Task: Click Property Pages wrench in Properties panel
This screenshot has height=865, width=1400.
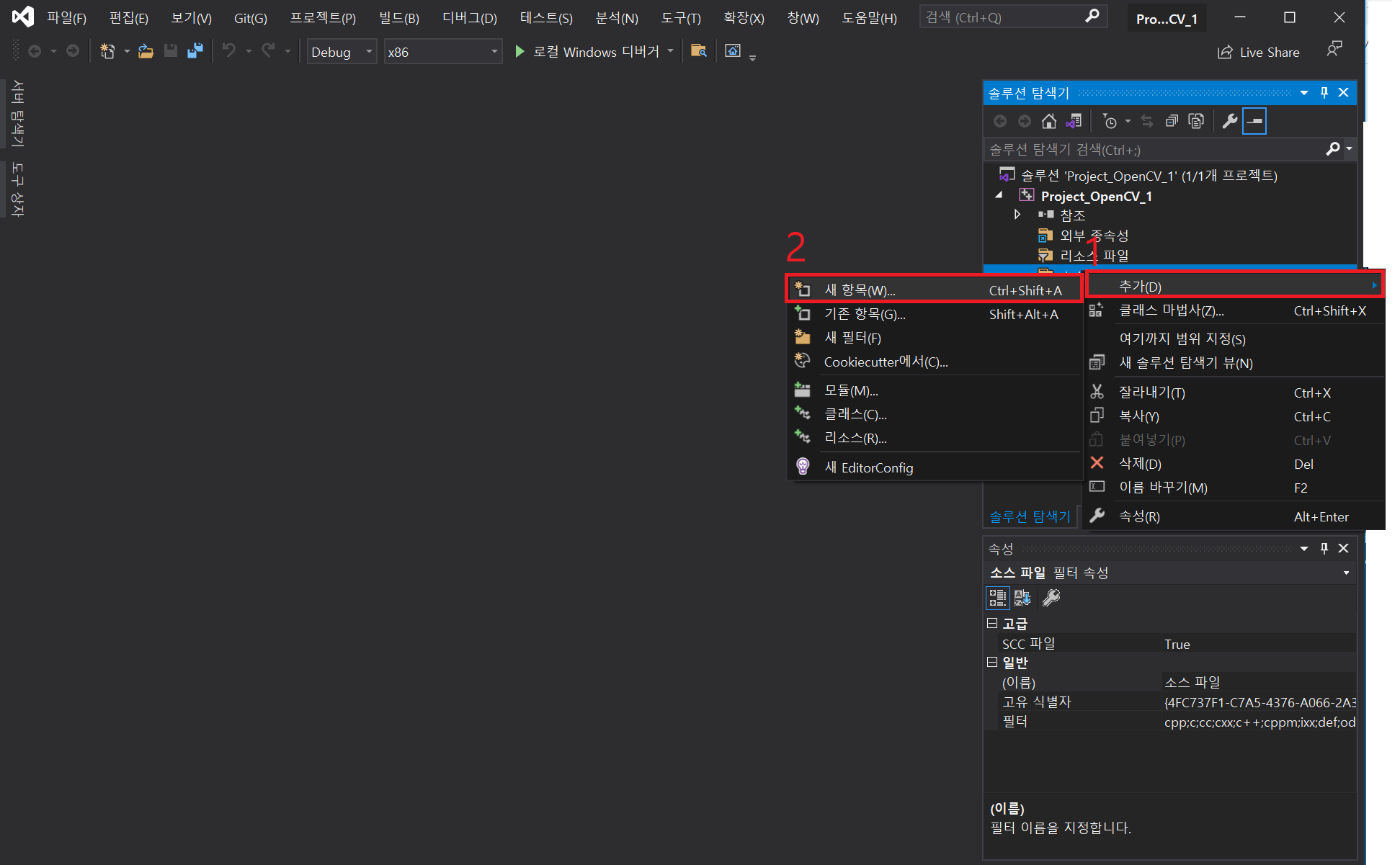Action: point(1051,598)
